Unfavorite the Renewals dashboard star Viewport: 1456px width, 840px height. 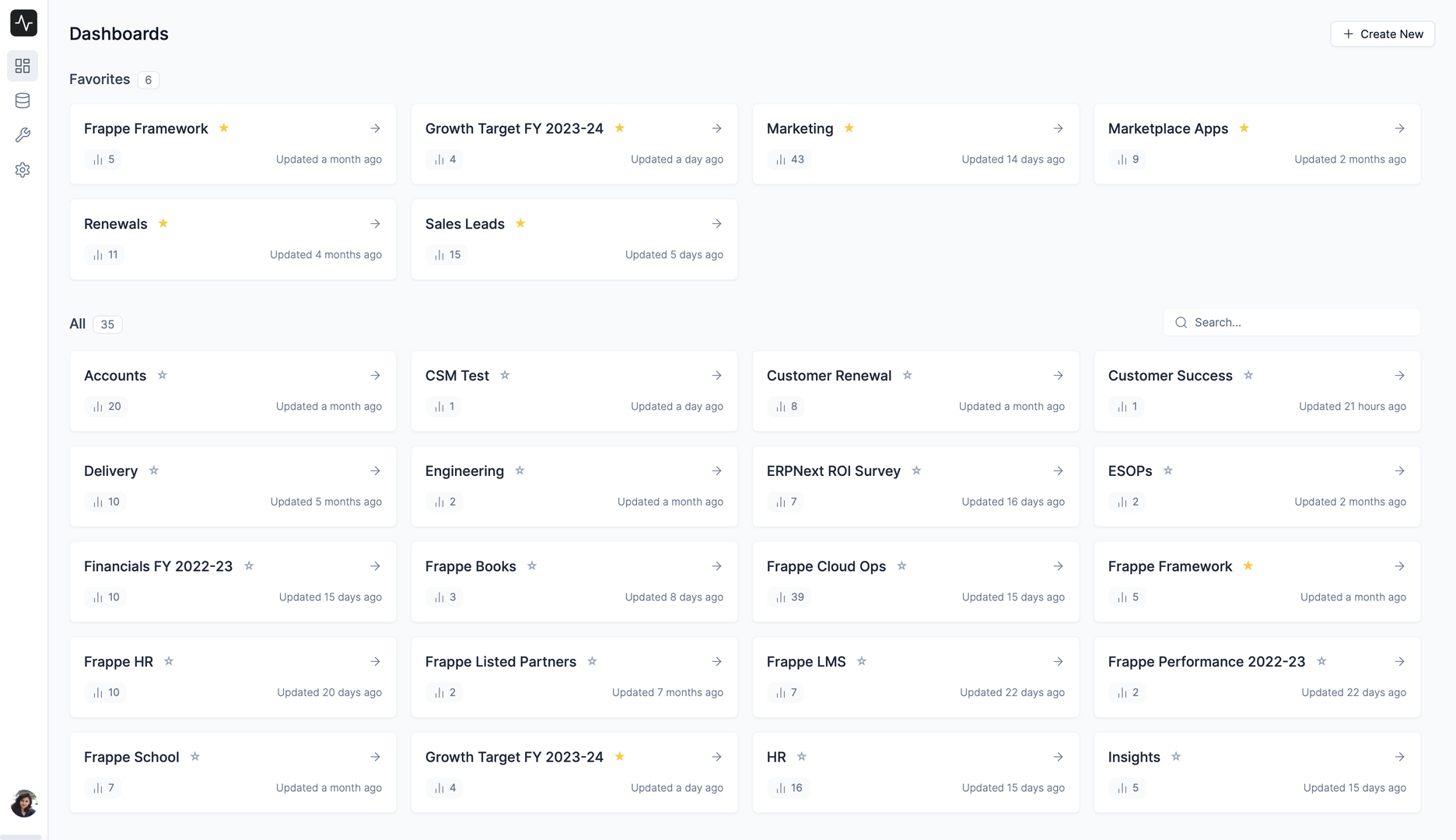[x=163, y=223]
